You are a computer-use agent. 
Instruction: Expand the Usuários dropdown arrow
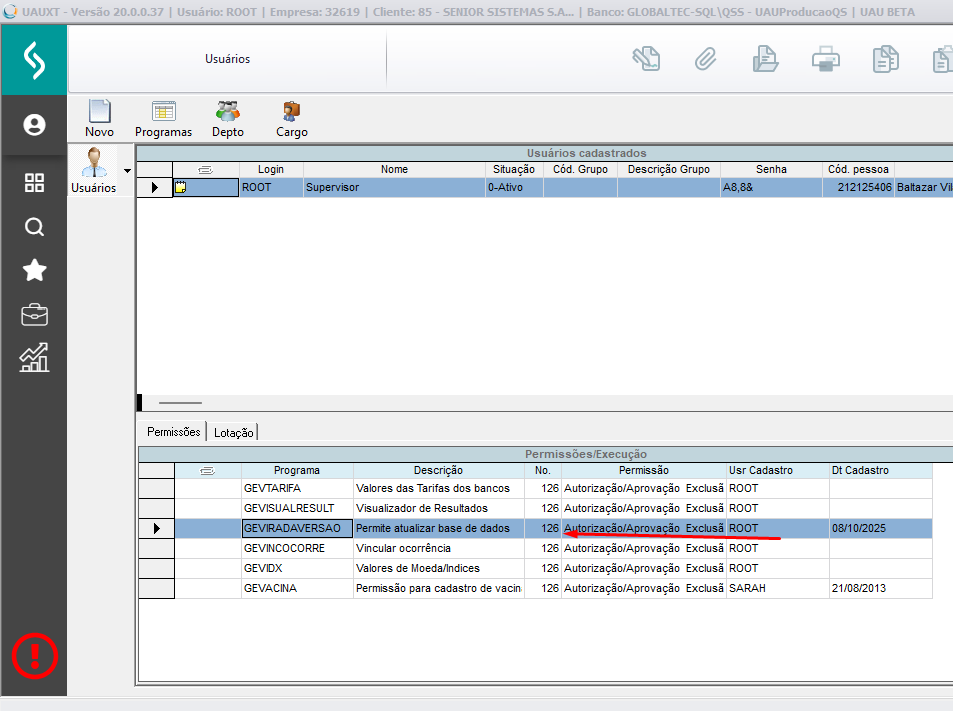click(x=127, y=171)
